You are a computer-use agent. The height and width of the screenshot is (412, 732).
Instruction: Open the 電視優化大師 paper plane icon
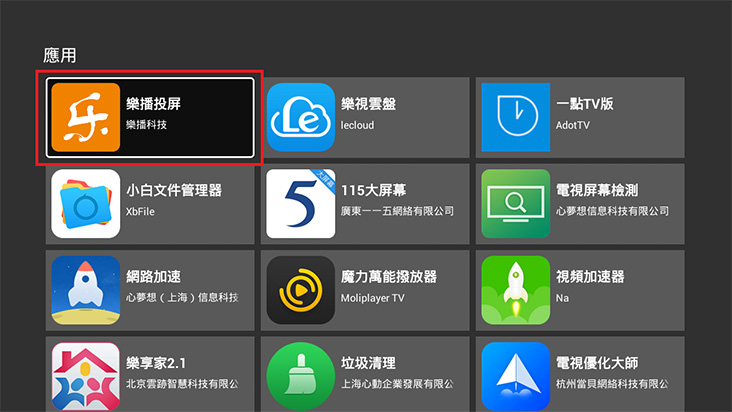[515, 376]
